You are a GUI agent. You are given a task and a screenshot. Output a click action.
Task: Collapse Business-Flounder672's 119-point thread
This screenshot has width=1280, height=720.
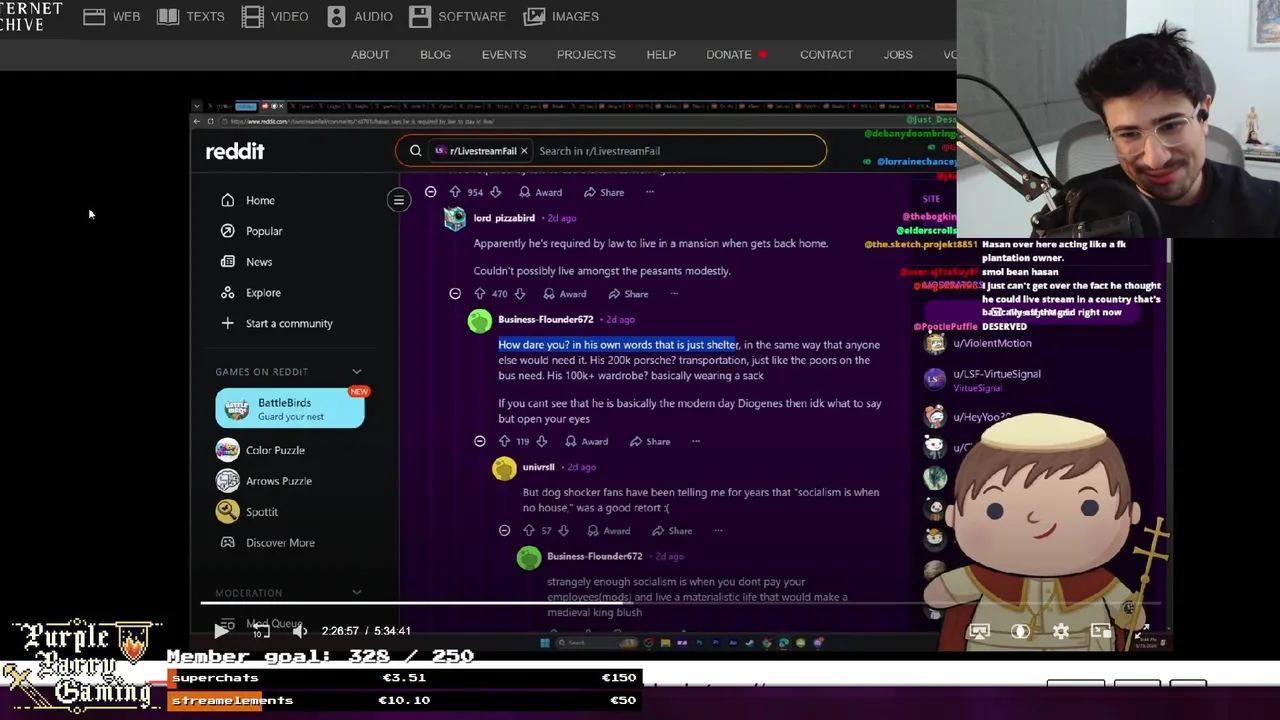[x=480, y=441]
